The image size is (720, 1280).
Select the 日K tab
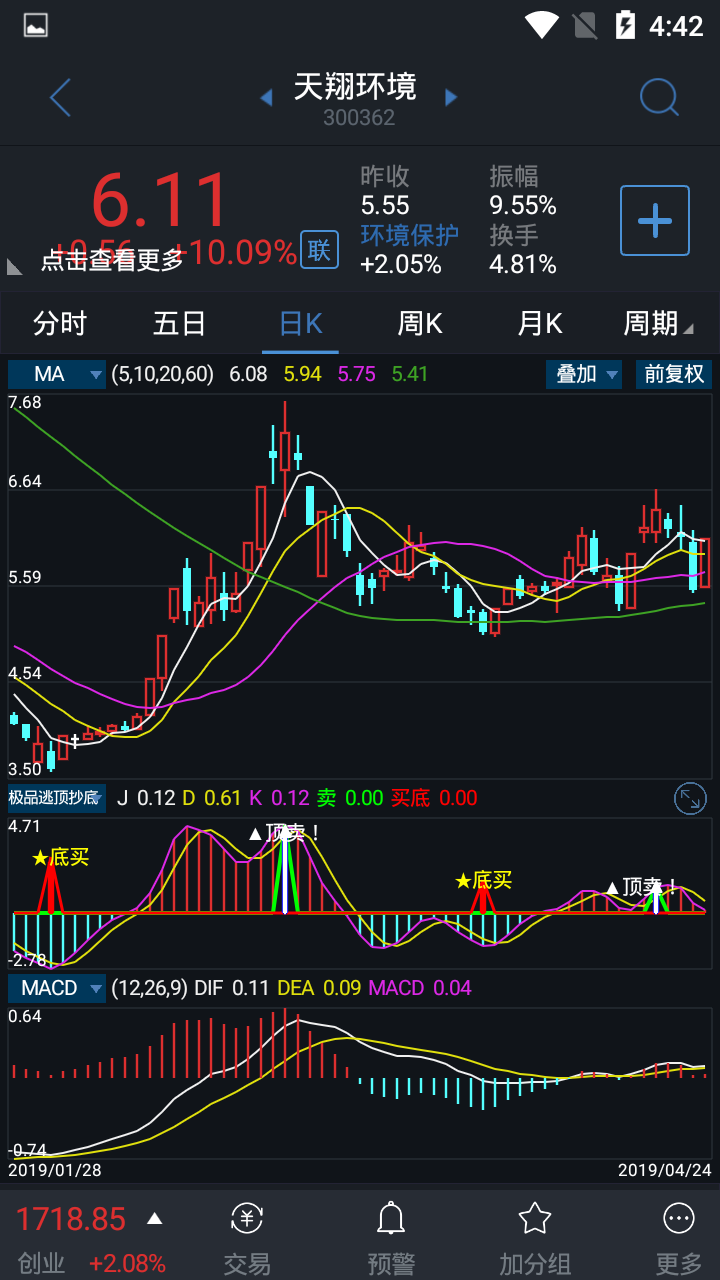click(x=300, y=323)
